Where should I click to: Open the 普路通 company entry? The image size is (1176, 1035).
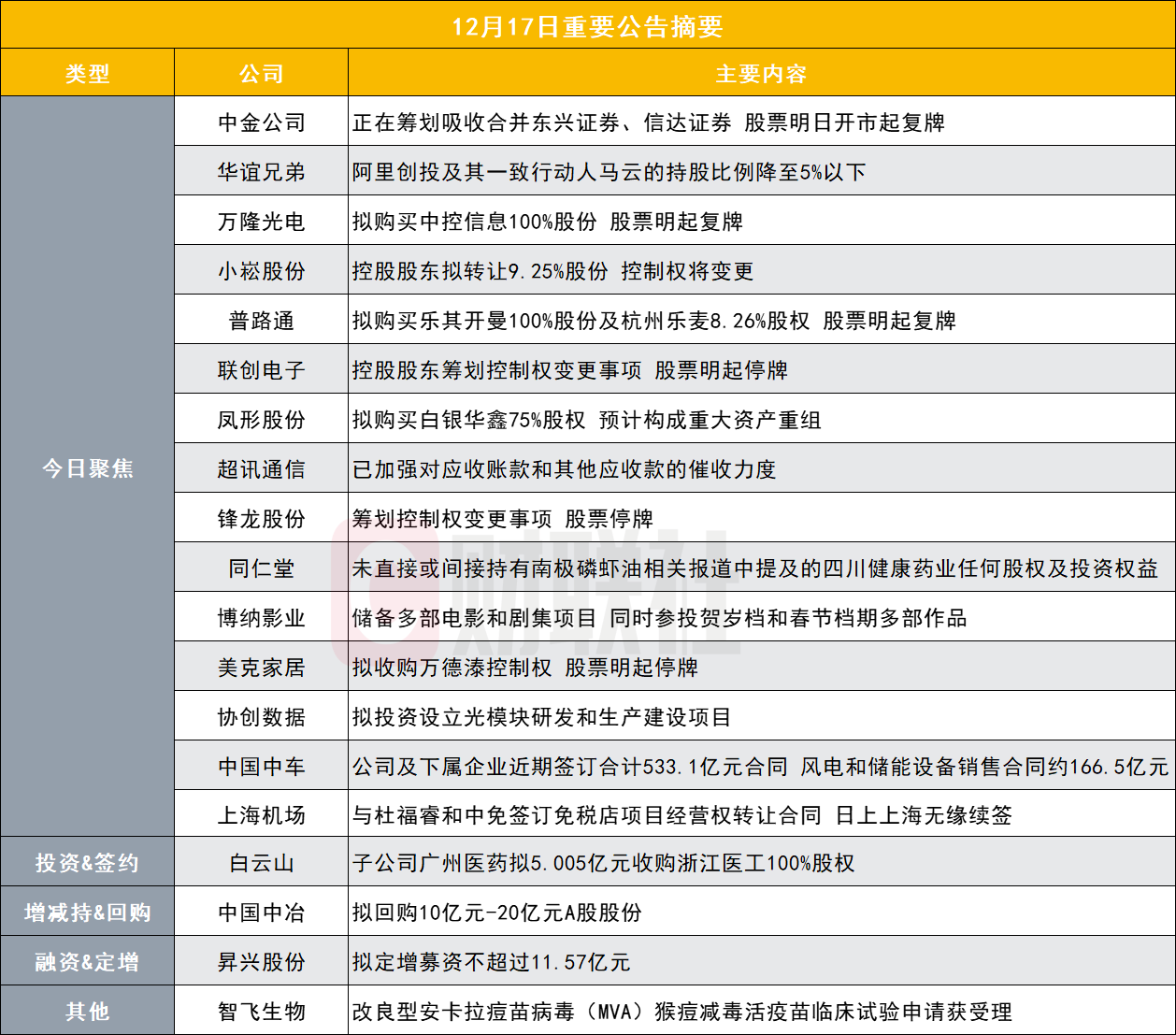point(261,321)
